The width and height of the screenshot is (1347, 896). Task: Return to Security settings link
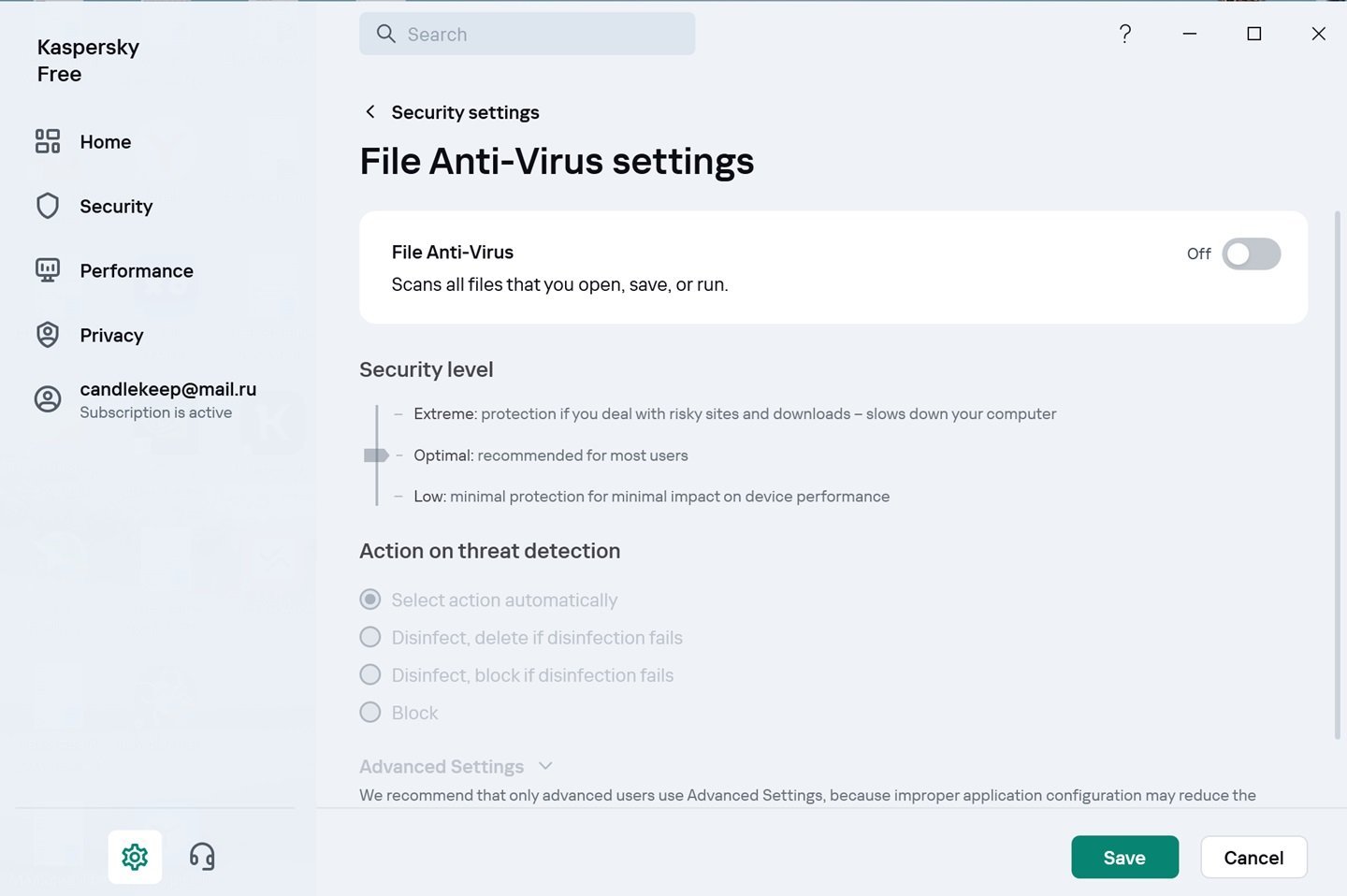[x=465, y=112]
